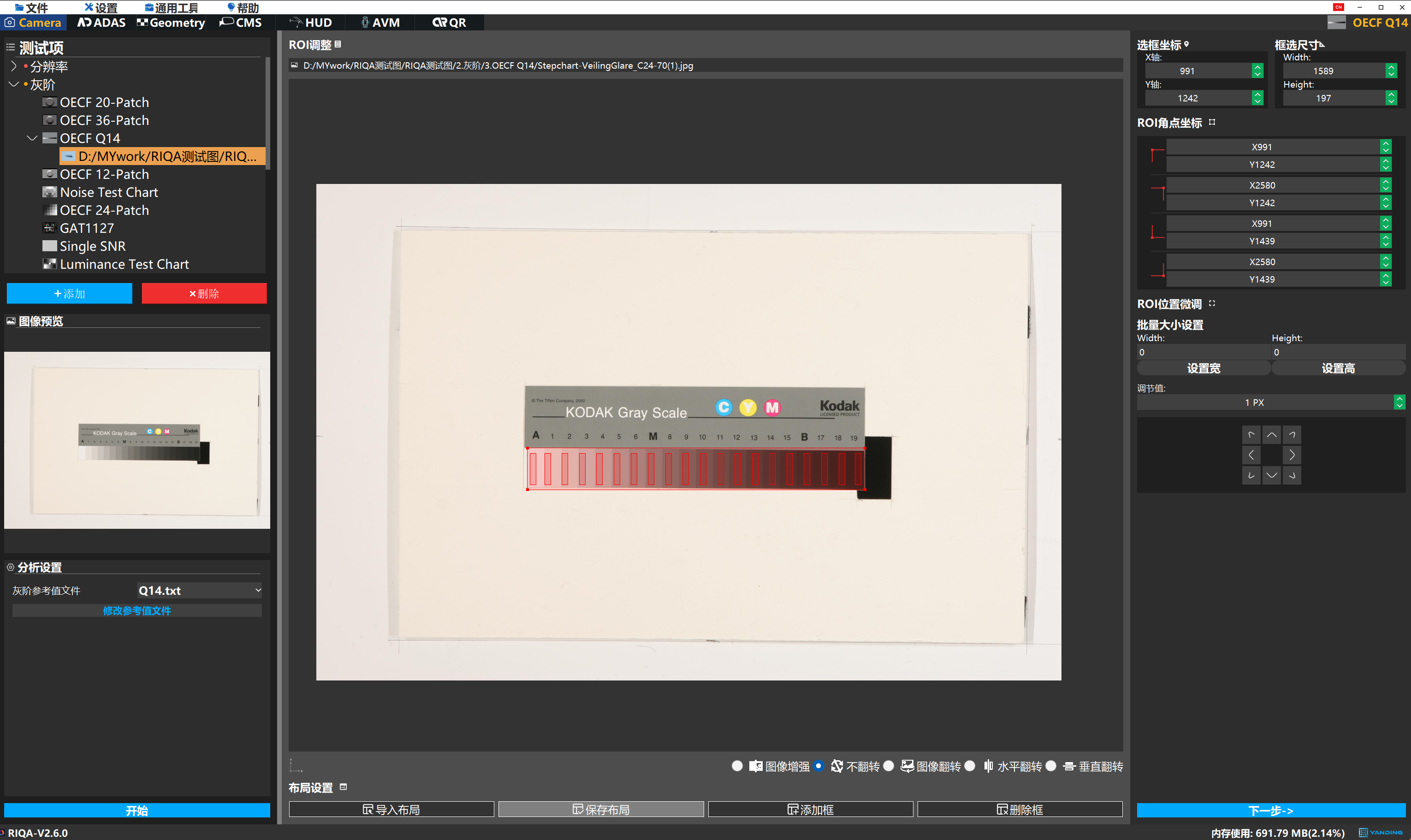Click the red 删除 delete button
Image resolution: width=1411 pixels, height=840 pixels.
[x=204, y=294]
